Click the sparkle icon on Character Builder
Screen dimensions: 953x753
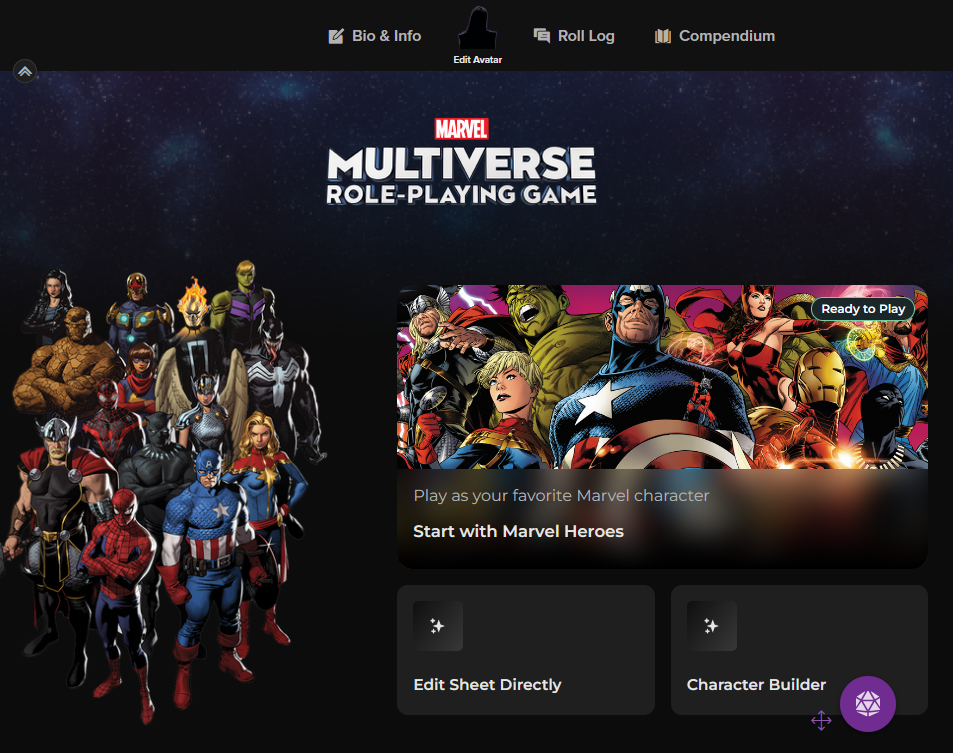(x=712, y=626)
